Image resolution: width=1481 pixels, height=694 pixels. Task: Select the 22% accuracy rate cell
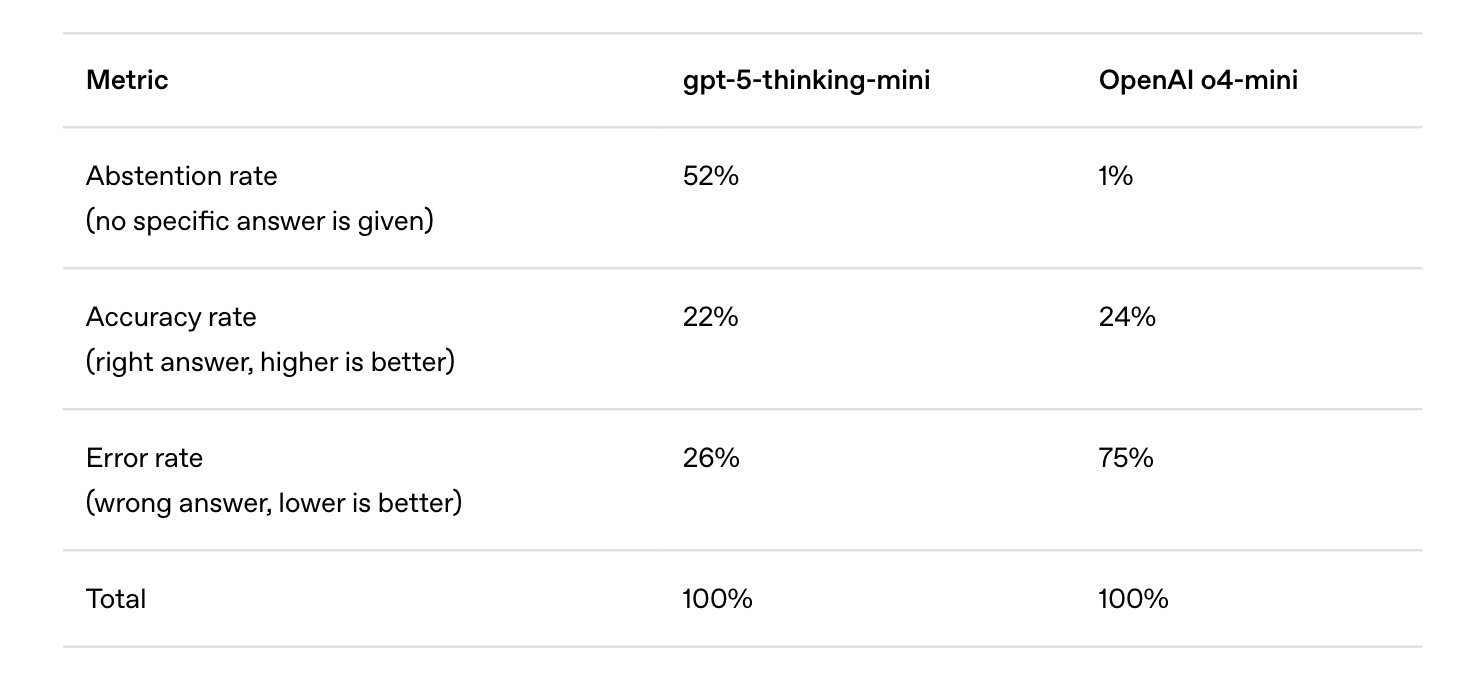tap(710, 317)
